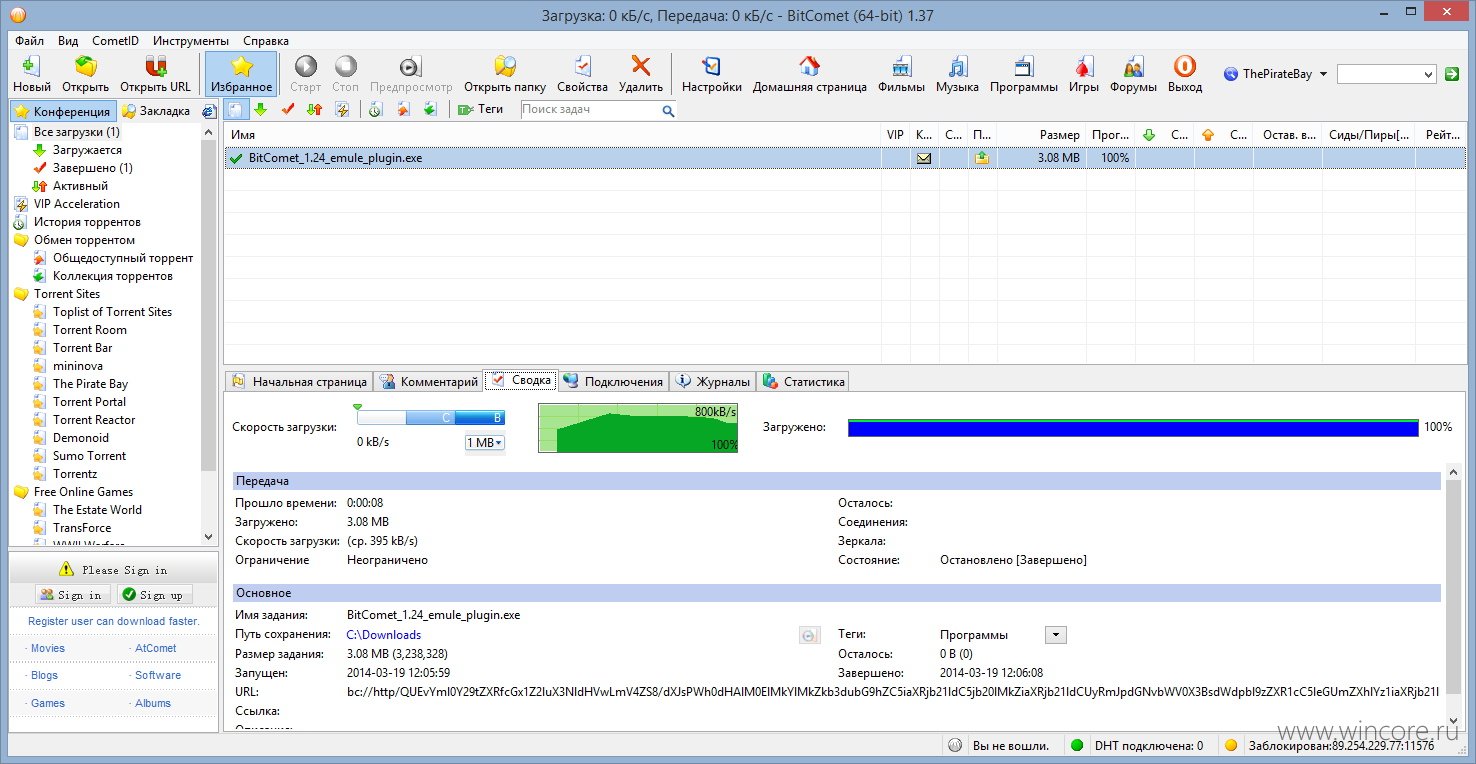Select VIP Acceleration in sidebar
Viewport: 1476px width, 764px height.
pos(77,204)
